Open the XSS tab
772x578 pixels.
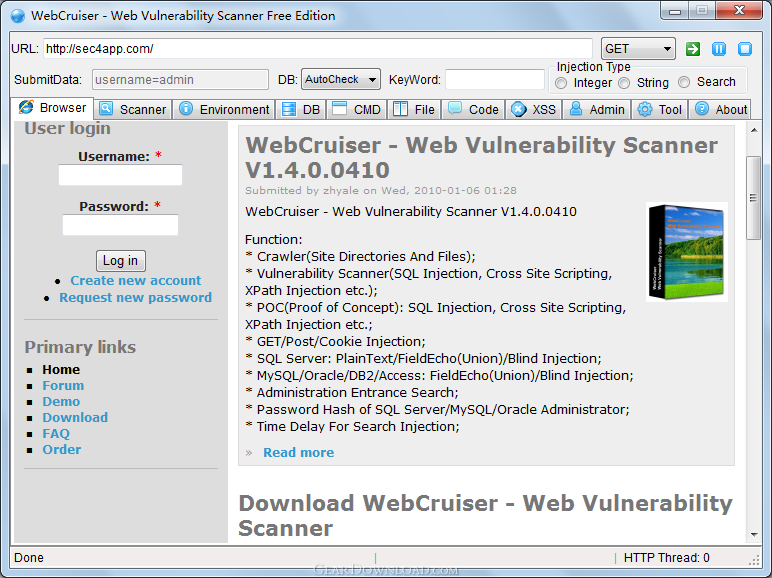point(534,109)
